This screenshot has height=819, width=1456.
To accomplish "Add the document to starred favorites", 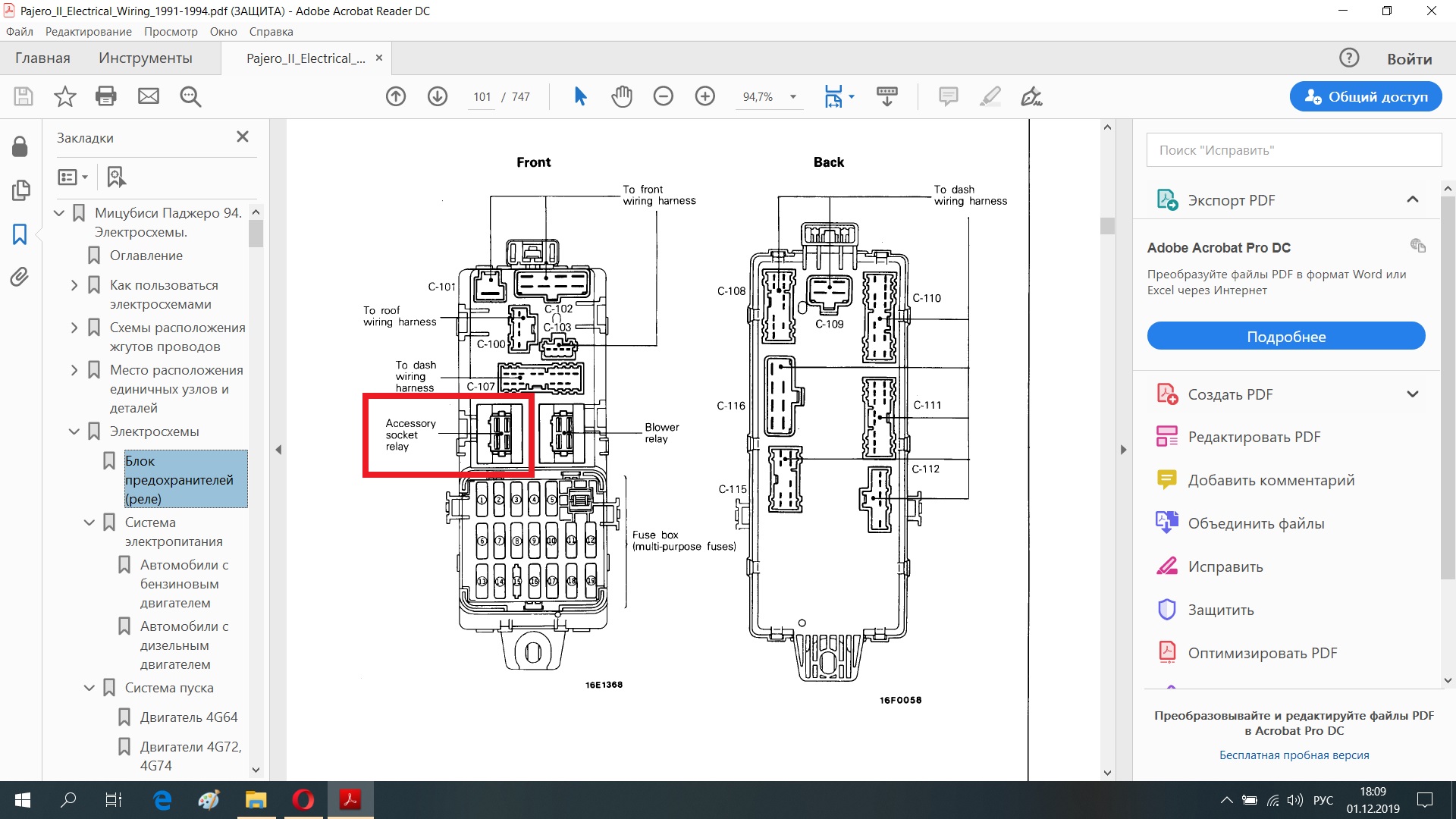I will [65, 96].
